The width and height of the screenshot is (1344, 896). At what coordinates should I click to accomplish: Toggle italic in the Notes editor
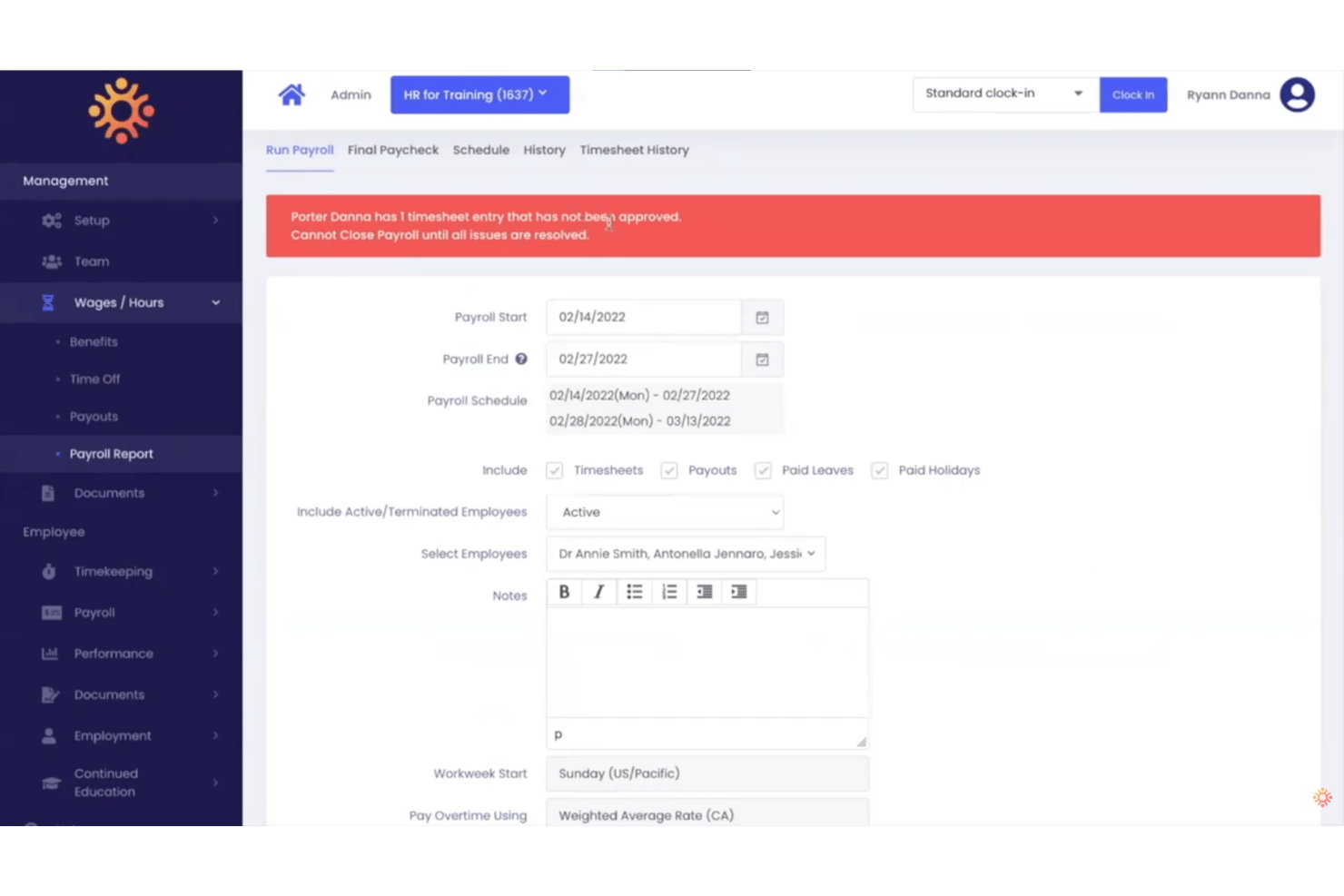pos(598,592)
